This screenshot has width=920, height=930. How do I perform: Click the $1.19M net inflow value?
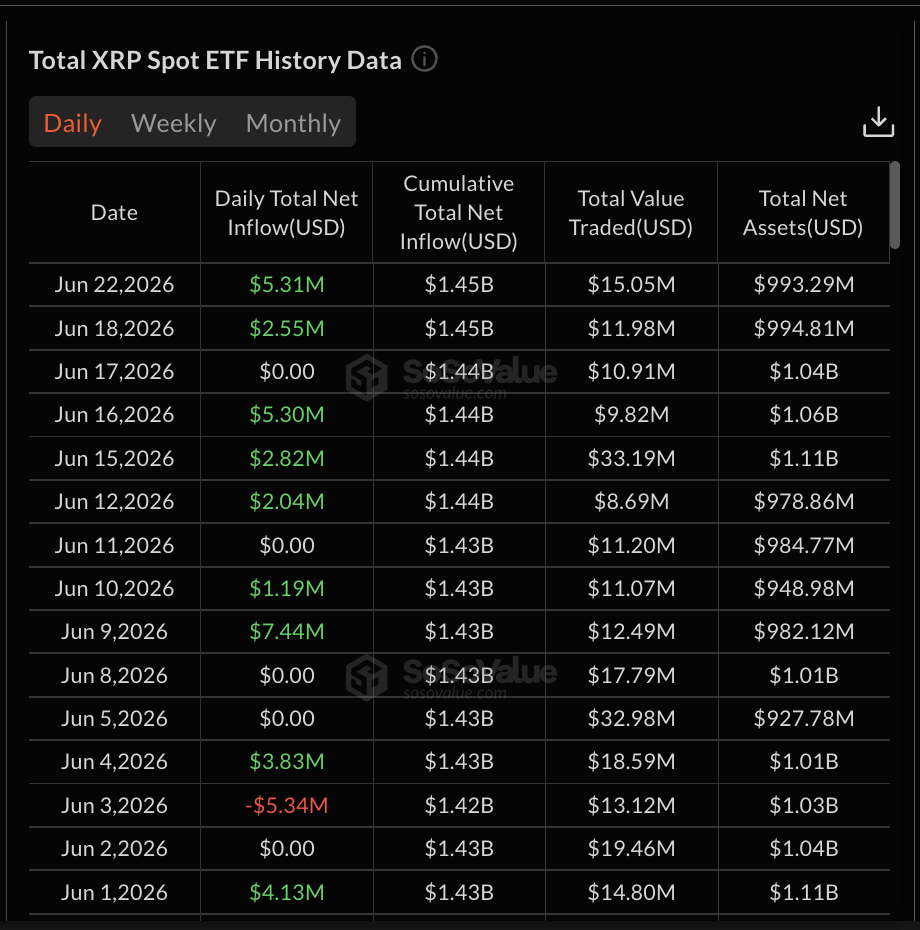coord(286,588)
